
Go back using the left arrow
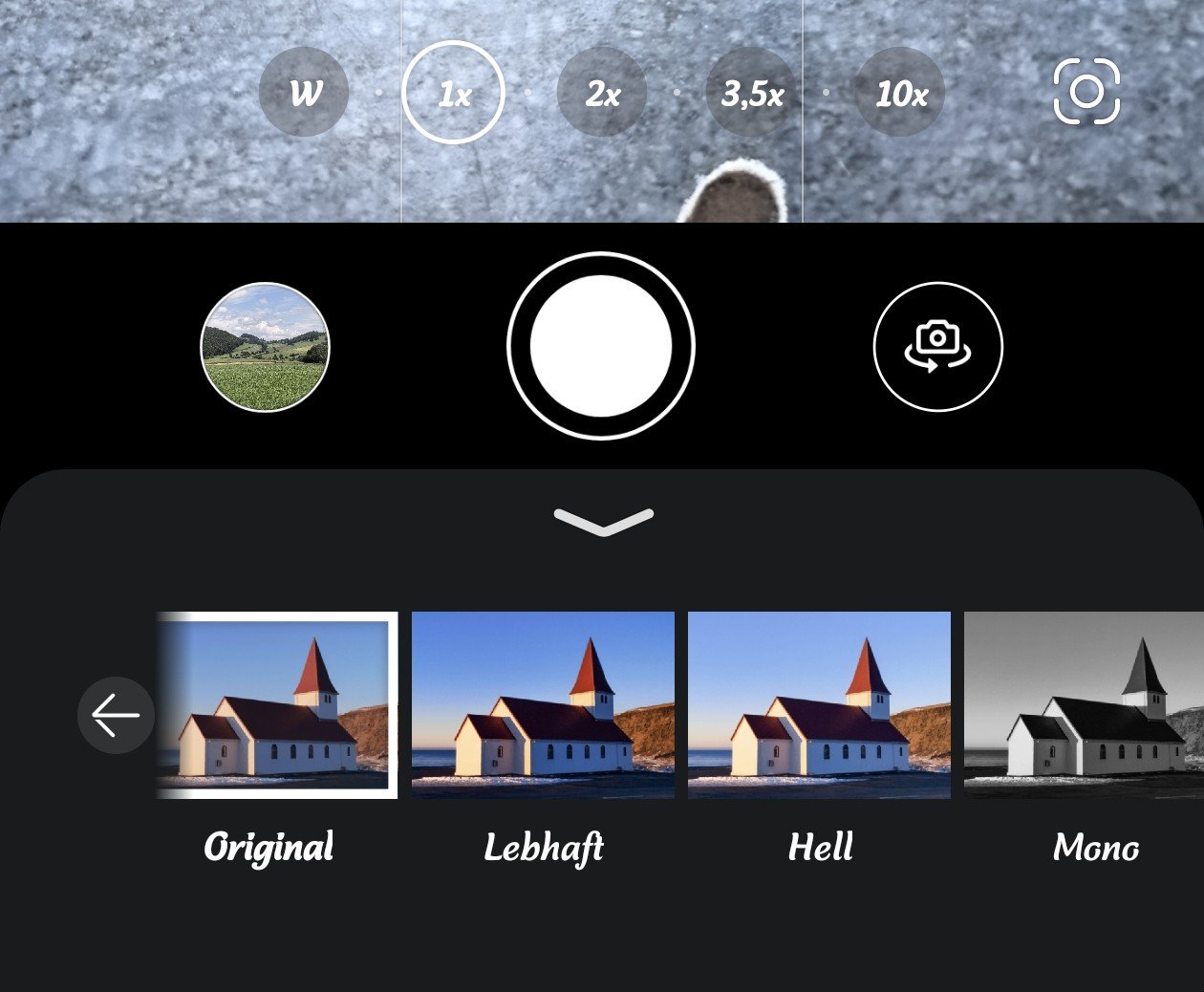click(116, 715)
